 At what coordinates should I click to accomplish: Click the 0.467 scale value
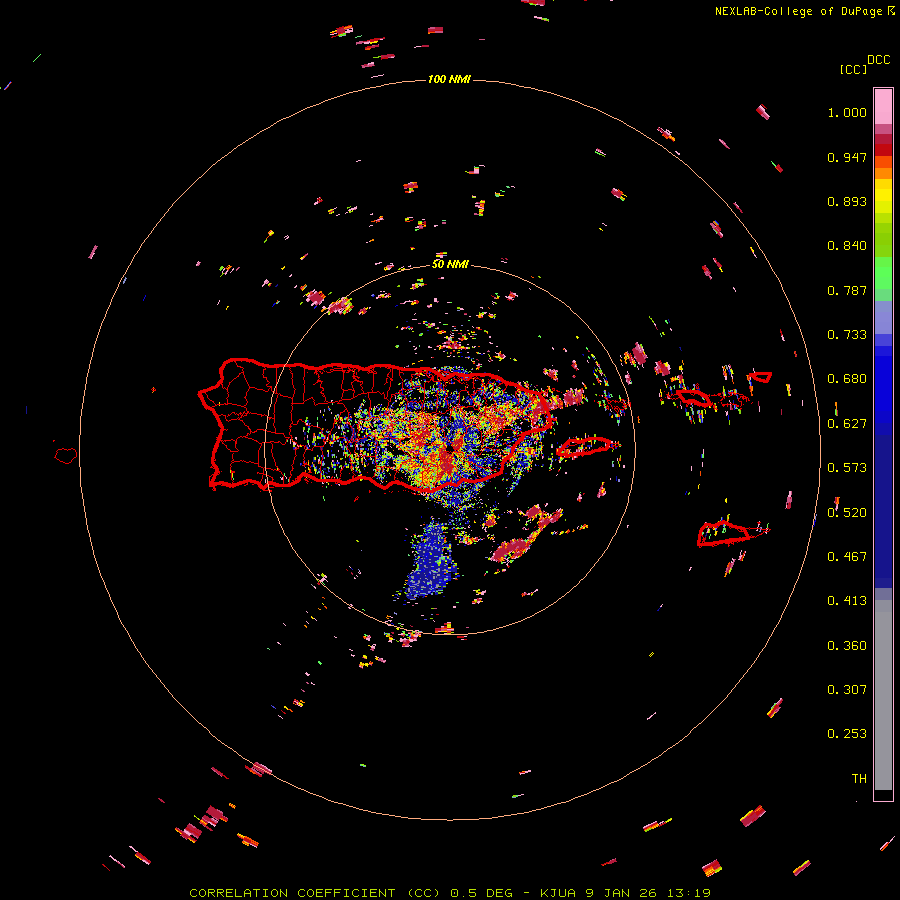[847, 557]
